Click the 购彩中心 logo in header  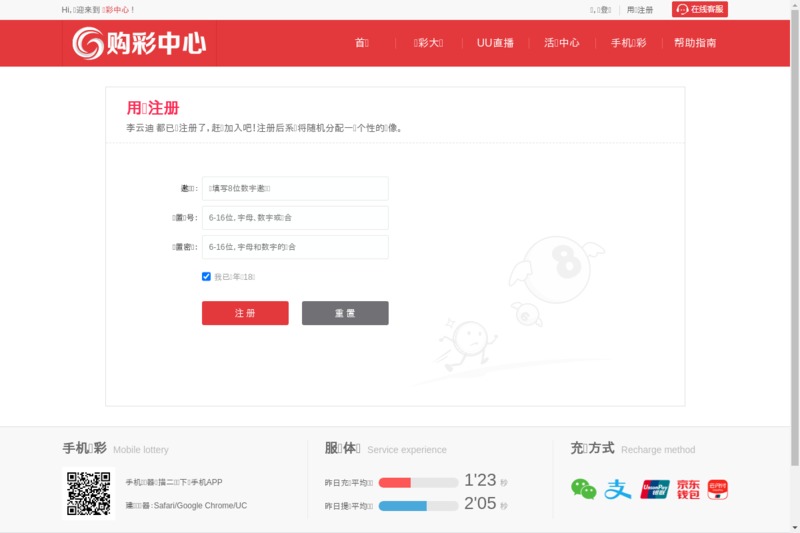[139, 43]
